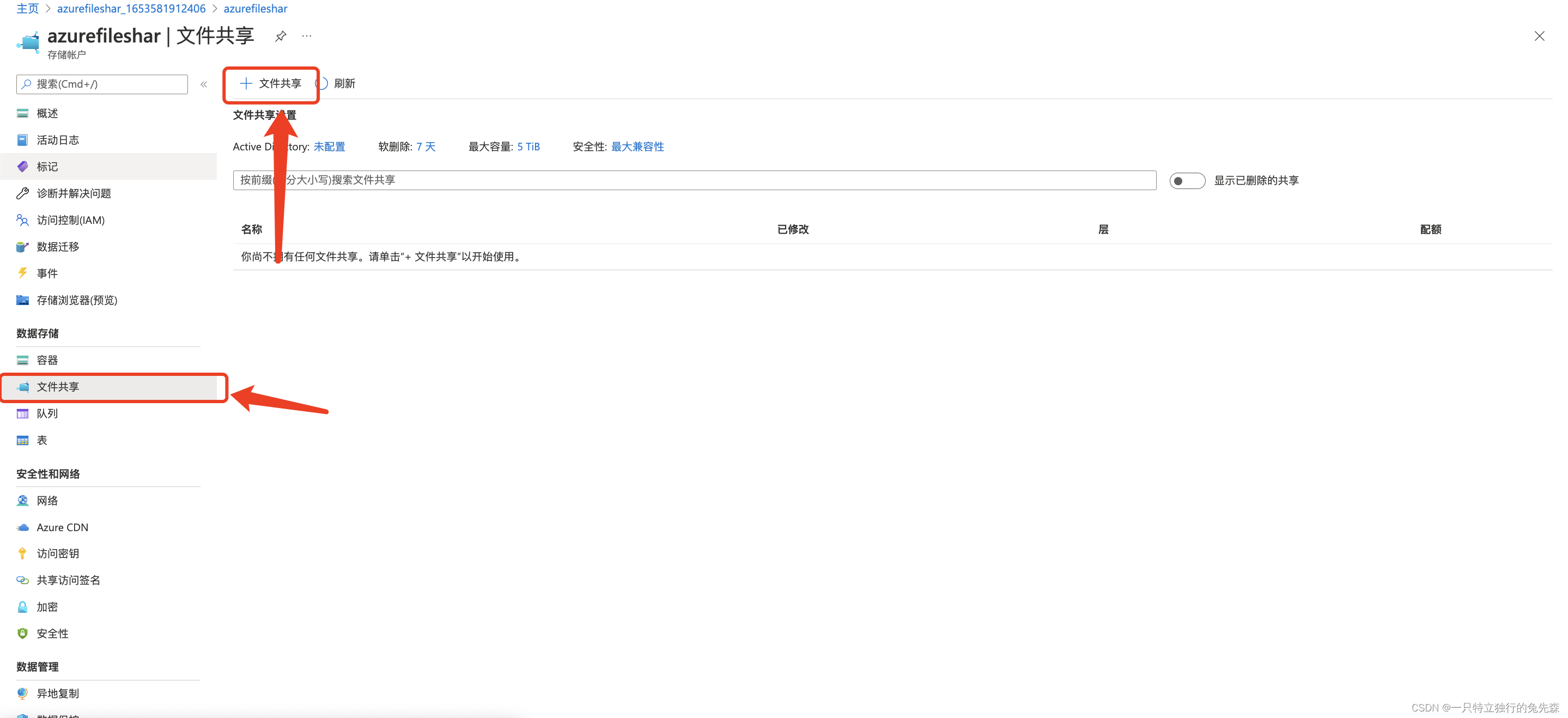Select the 加密 lock item
This screenshot has width=1568, height=718.
47,607
